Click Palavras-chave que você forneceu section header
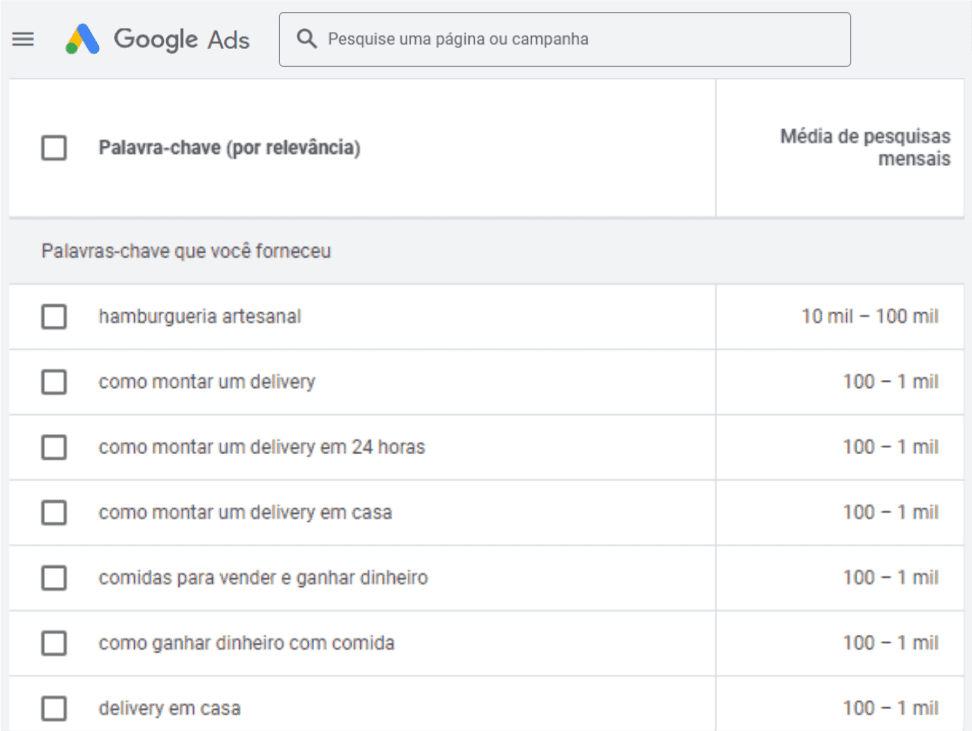Viewport: 972px width, 731px height. 186,251
